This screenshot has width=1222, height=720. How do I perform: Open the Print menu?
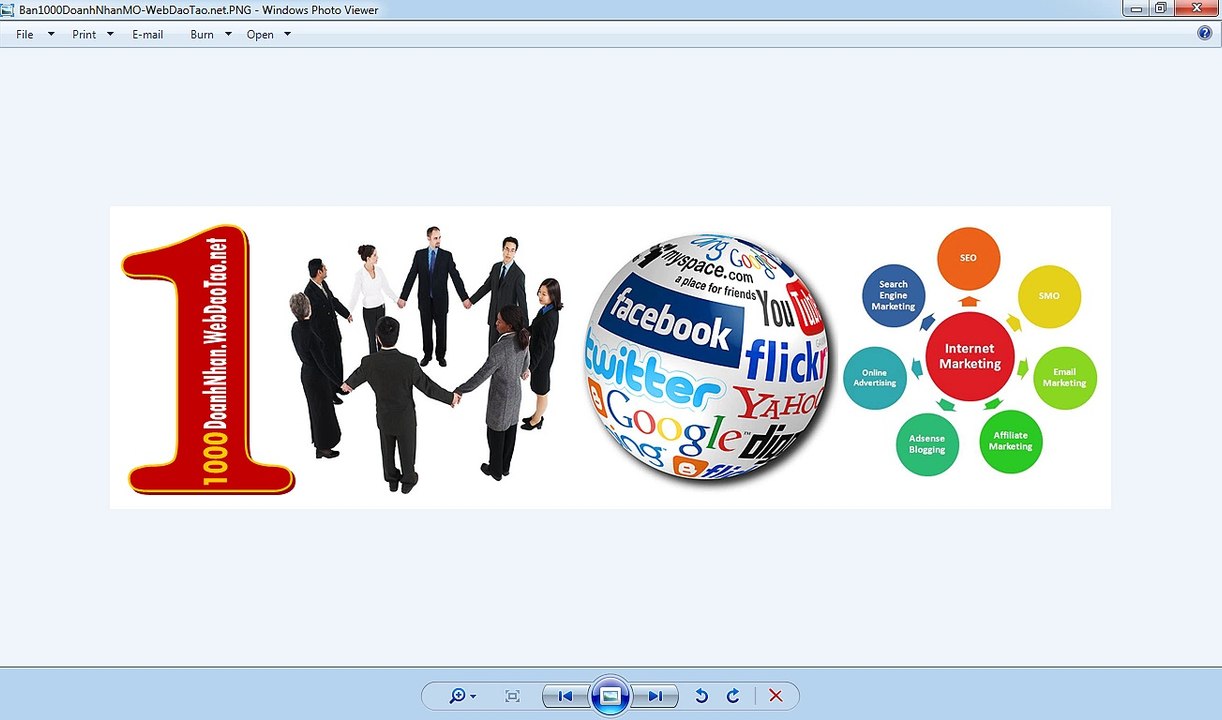(84, 34)
